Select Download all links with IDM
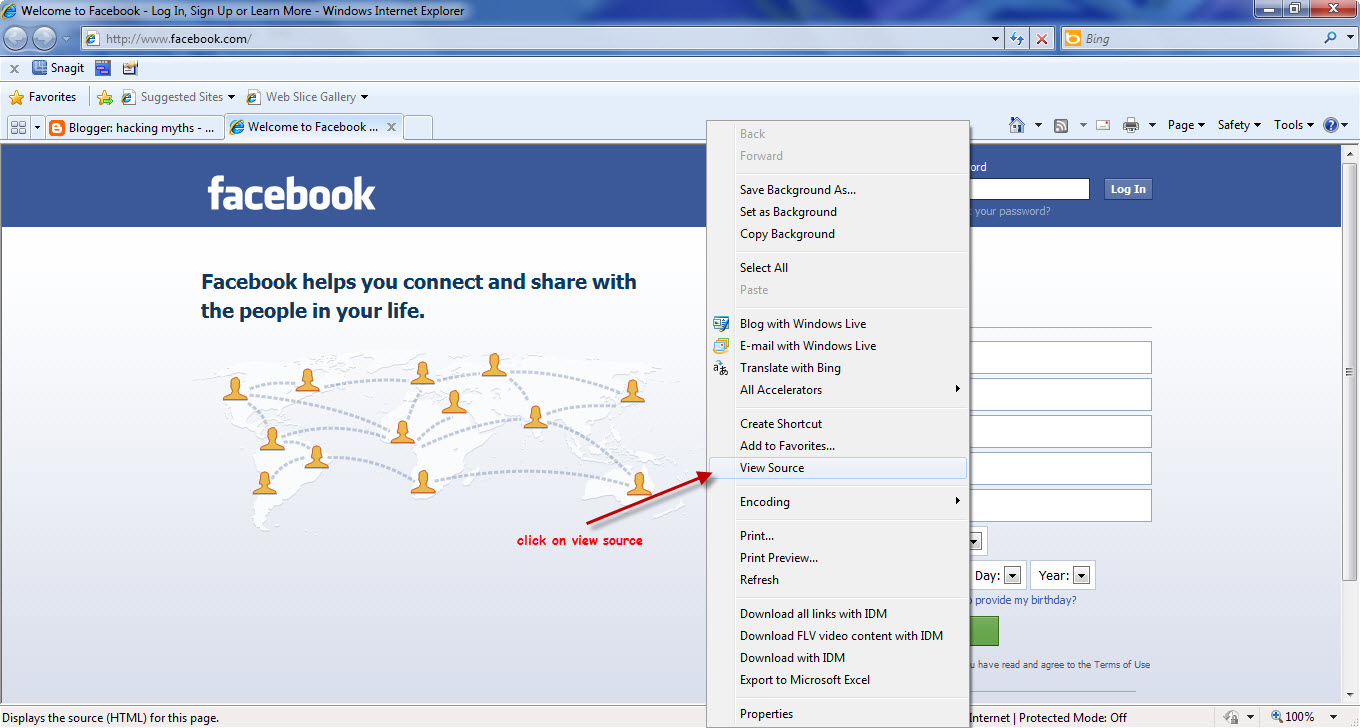Image resolution: width=1360 pixels, height=728 pixels. pos(838,614)
